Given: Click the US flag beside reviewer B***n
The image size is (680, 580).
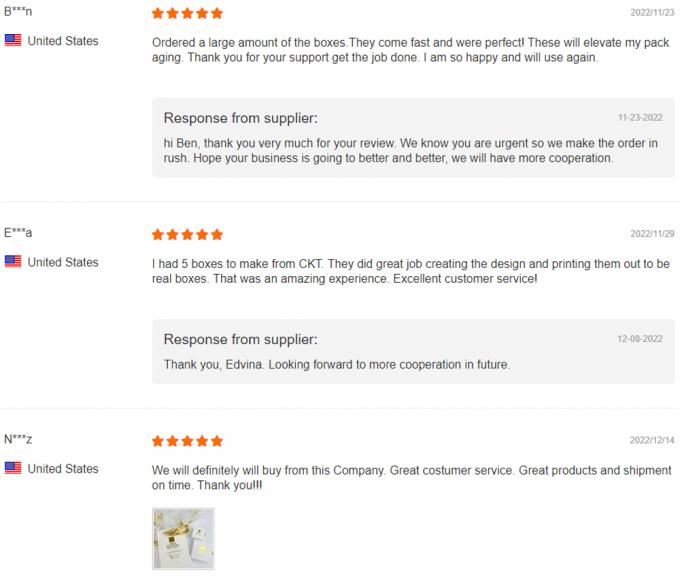Looking at the screenshot, I should [13, 41].
